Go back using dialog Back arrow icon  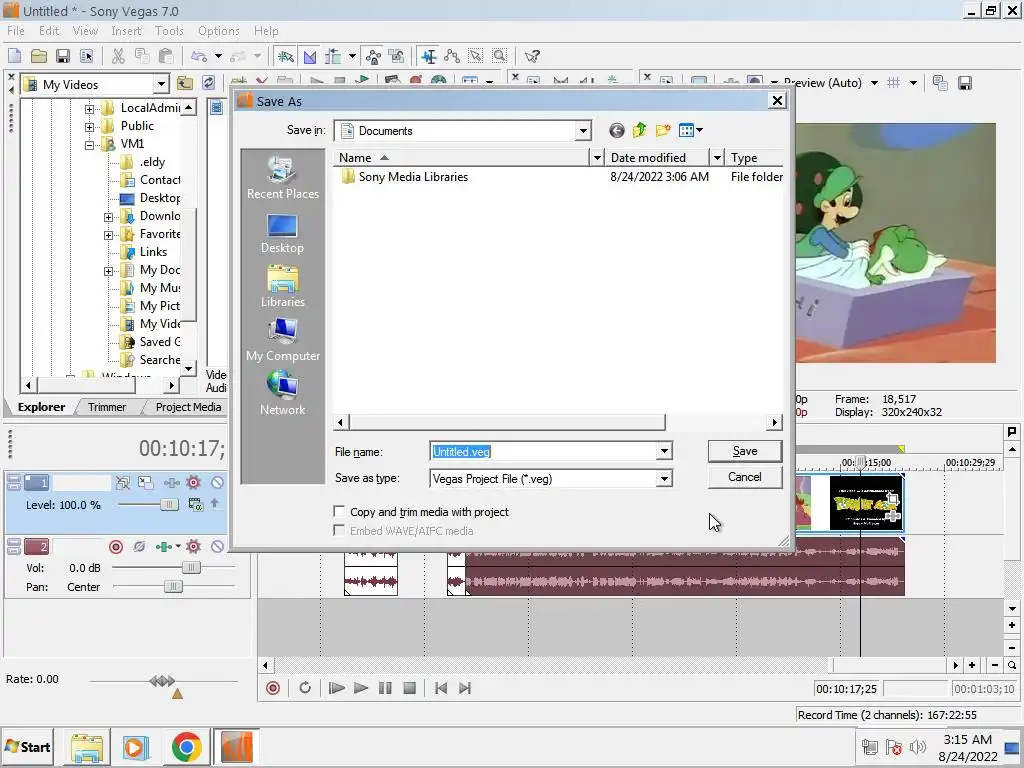[x=616, y=131]
